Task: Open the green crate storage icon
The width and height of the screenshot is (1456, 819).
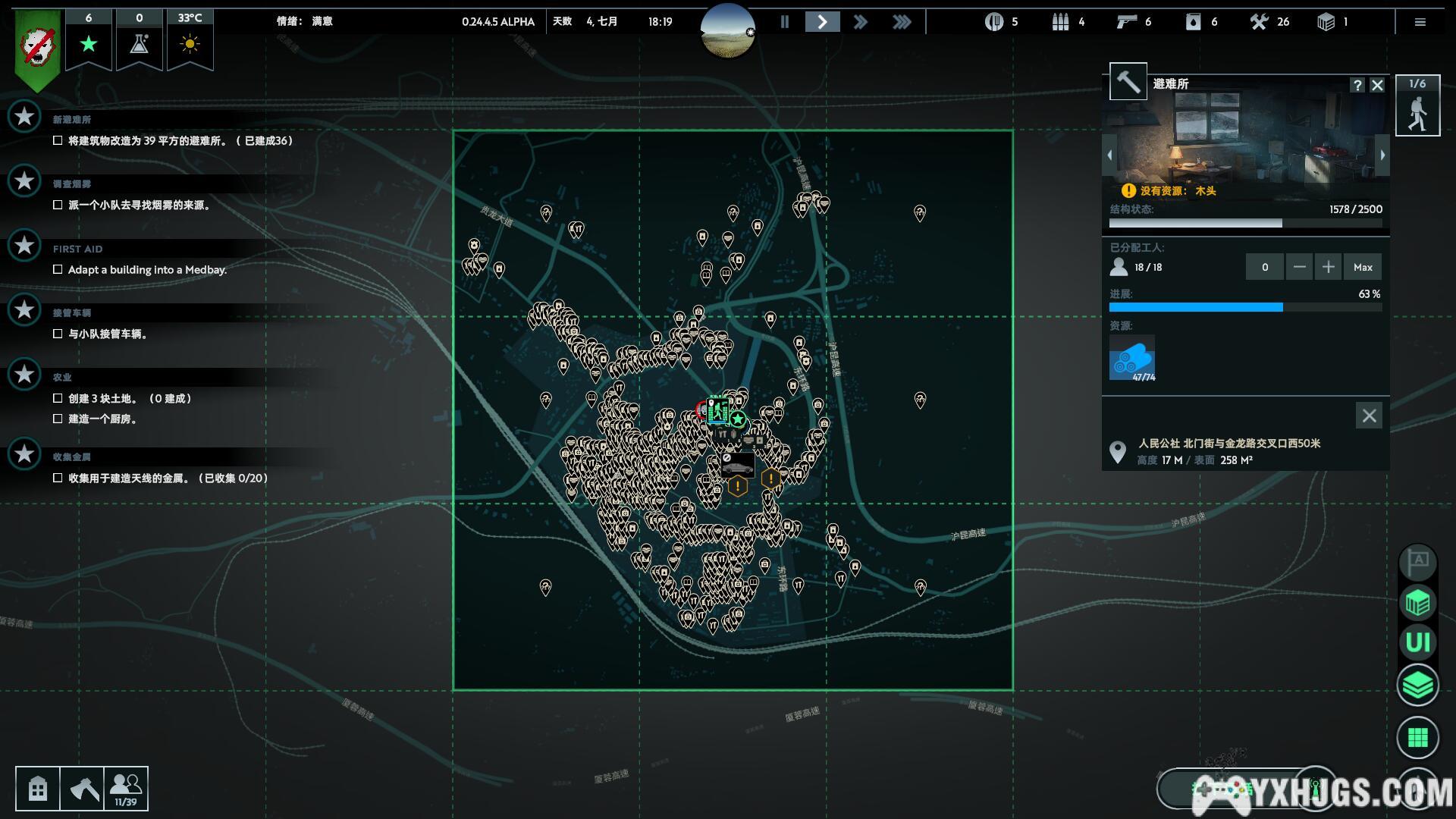Action: pyautogui.click(x=1417, y=604)
